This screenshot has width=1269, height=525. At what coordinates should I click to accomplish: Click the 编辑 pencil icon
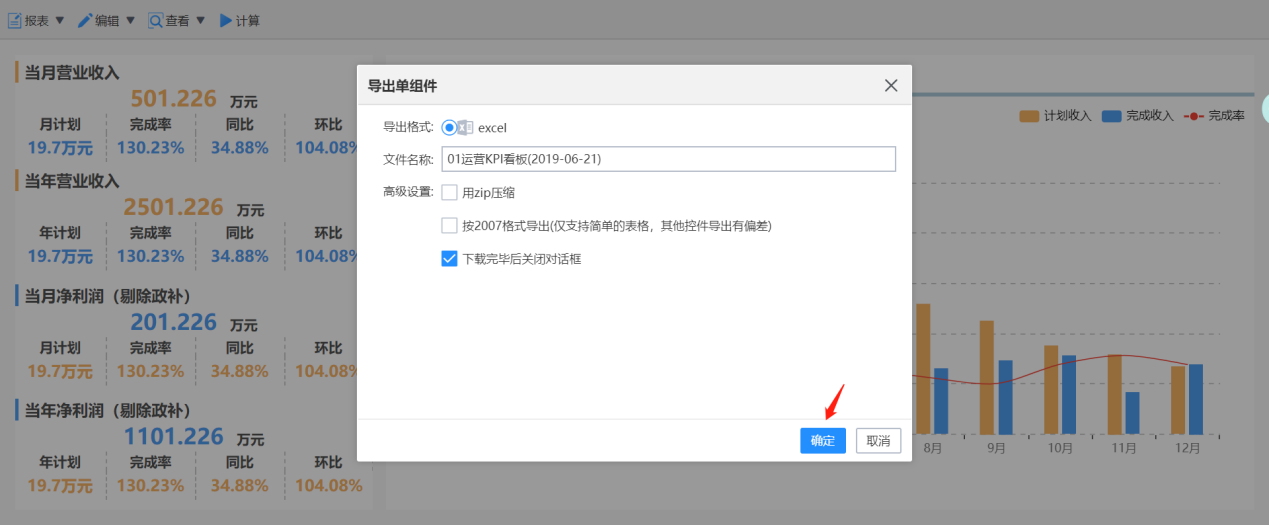coord(85,20)
